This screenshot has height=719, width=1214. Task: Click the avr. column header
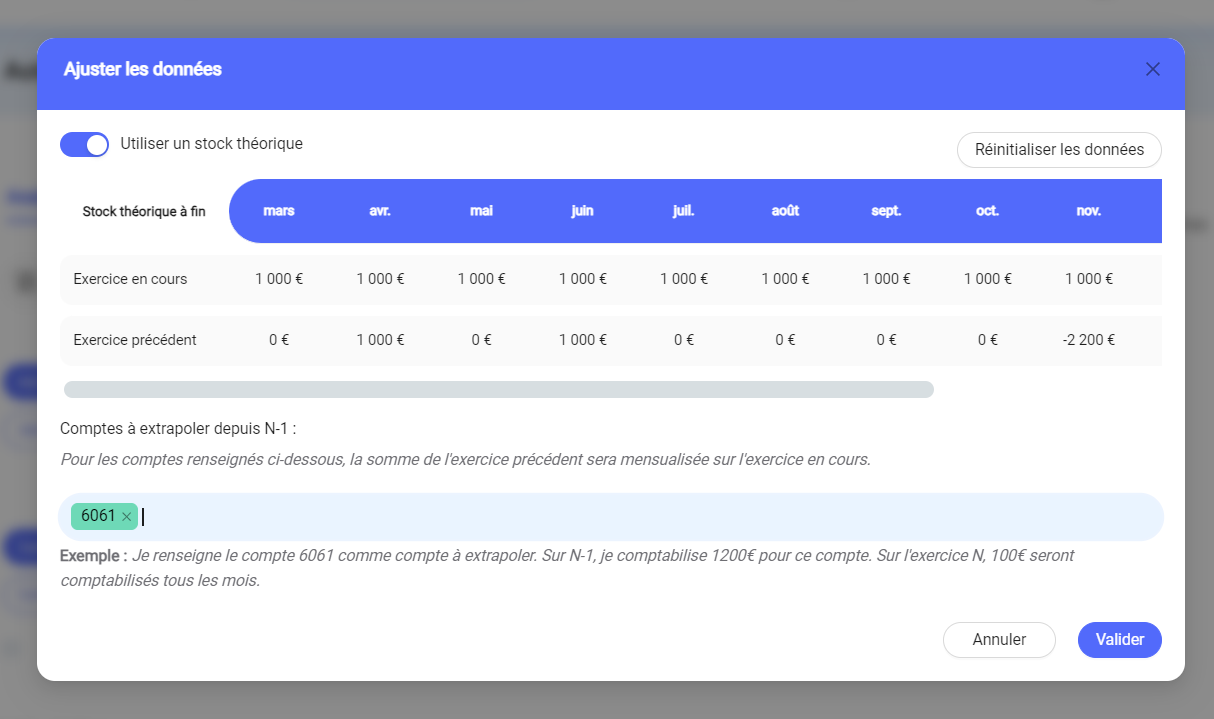tap(380, 211)
